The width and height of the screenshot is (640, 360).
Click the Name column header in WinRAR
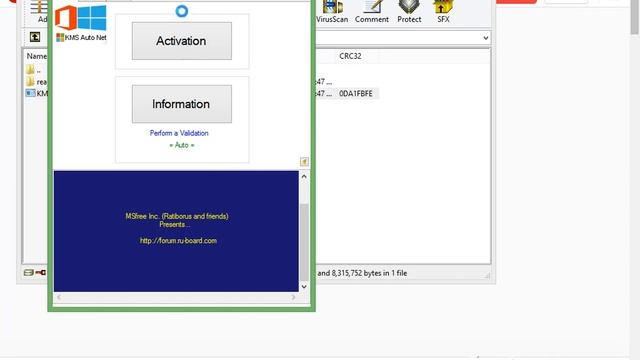37,56
